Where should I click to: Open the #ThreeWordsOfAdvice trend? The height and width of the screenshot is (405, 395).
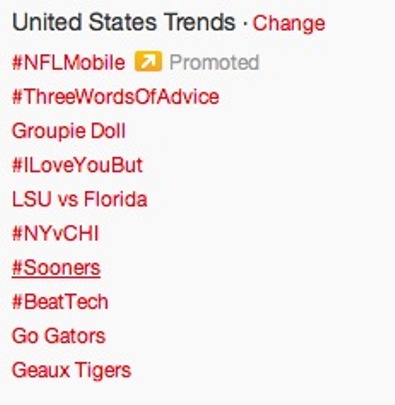(x=115, y=97)
